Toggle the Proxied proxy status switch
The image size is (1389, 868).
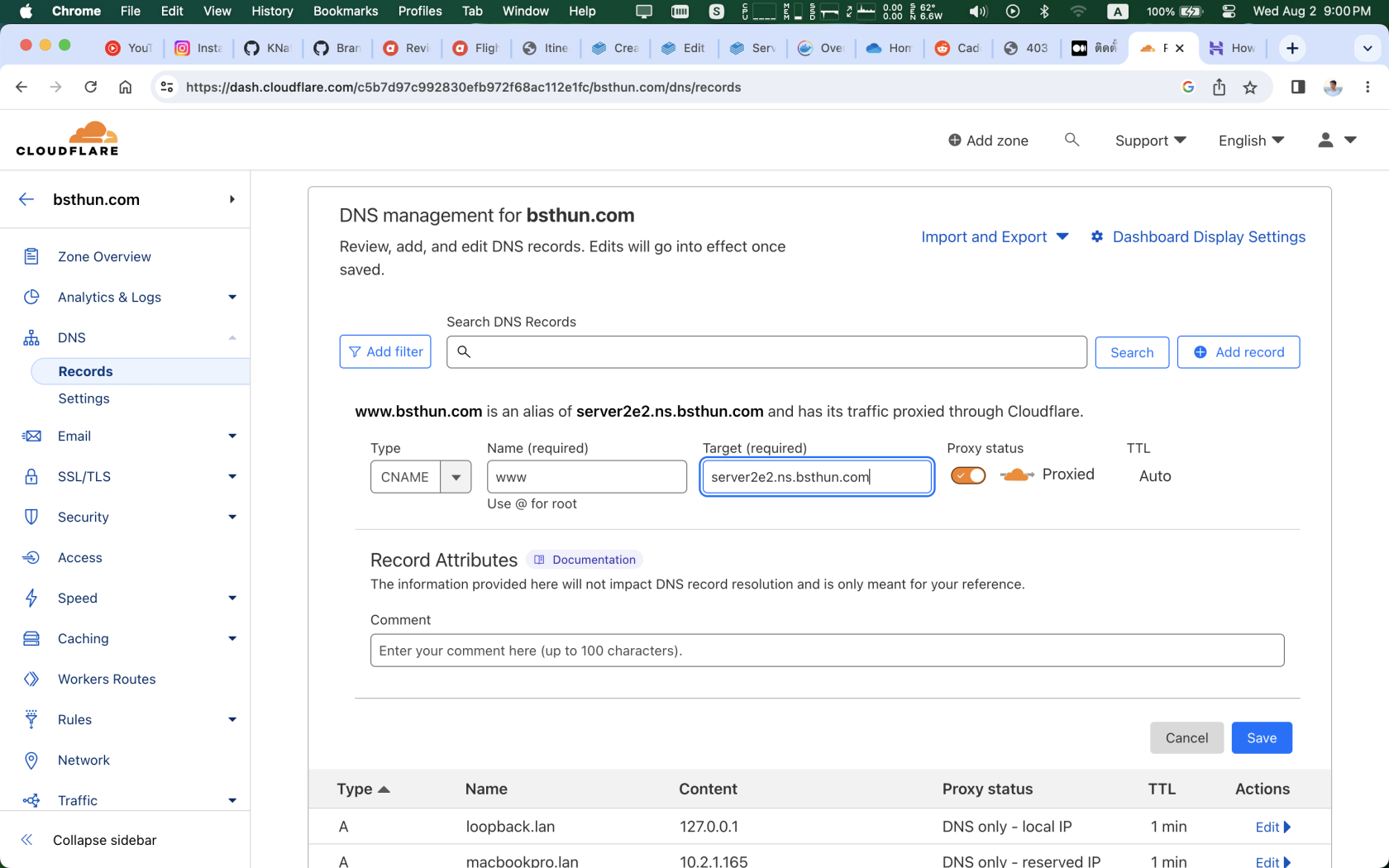[968, 475]
